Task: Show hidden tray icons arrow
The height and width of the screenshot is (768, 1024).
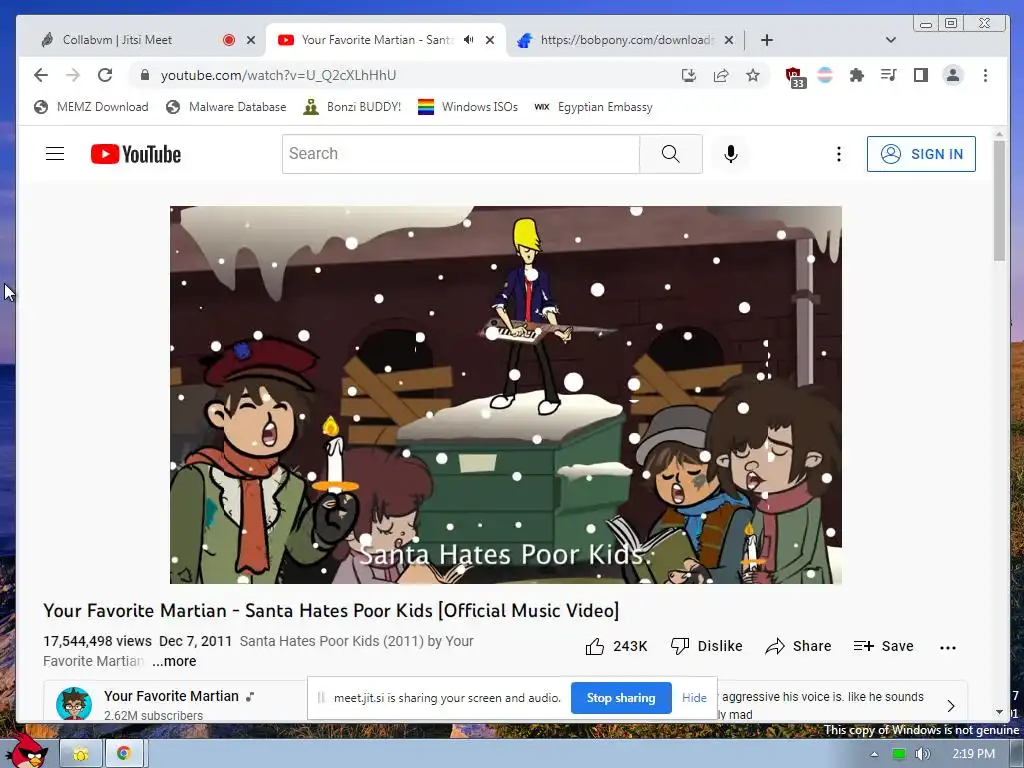Action: (874, 755)
